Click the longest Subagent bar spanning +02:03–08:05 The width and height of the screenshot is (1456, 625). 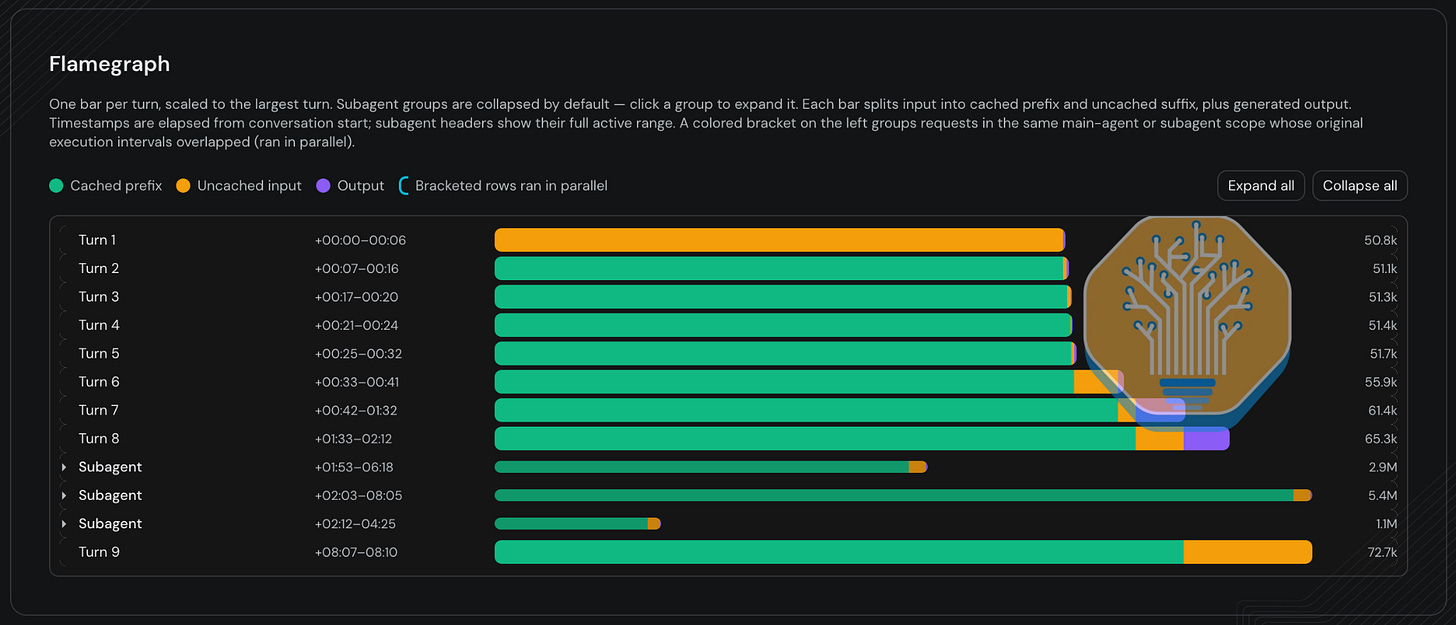903,495
